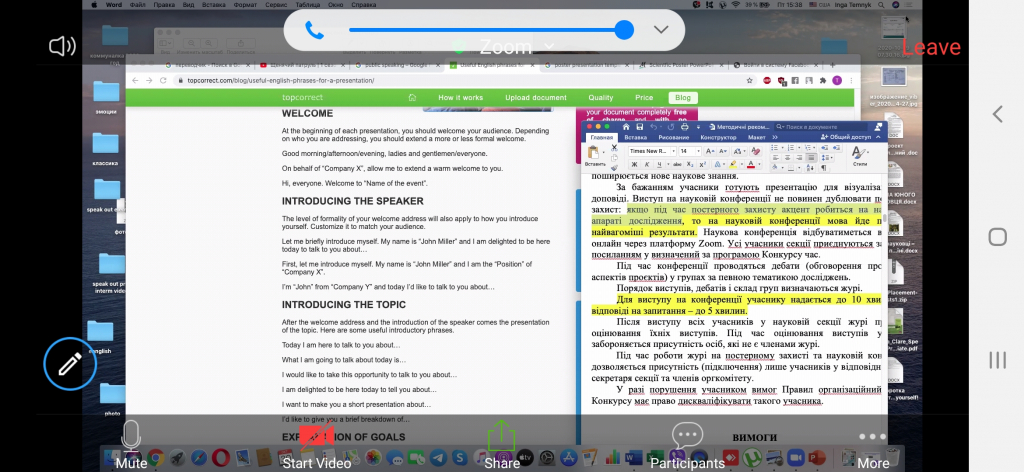The image size is (1024, 472).
Task: Click Вставить paste button in Word
Action: [594, 156]
